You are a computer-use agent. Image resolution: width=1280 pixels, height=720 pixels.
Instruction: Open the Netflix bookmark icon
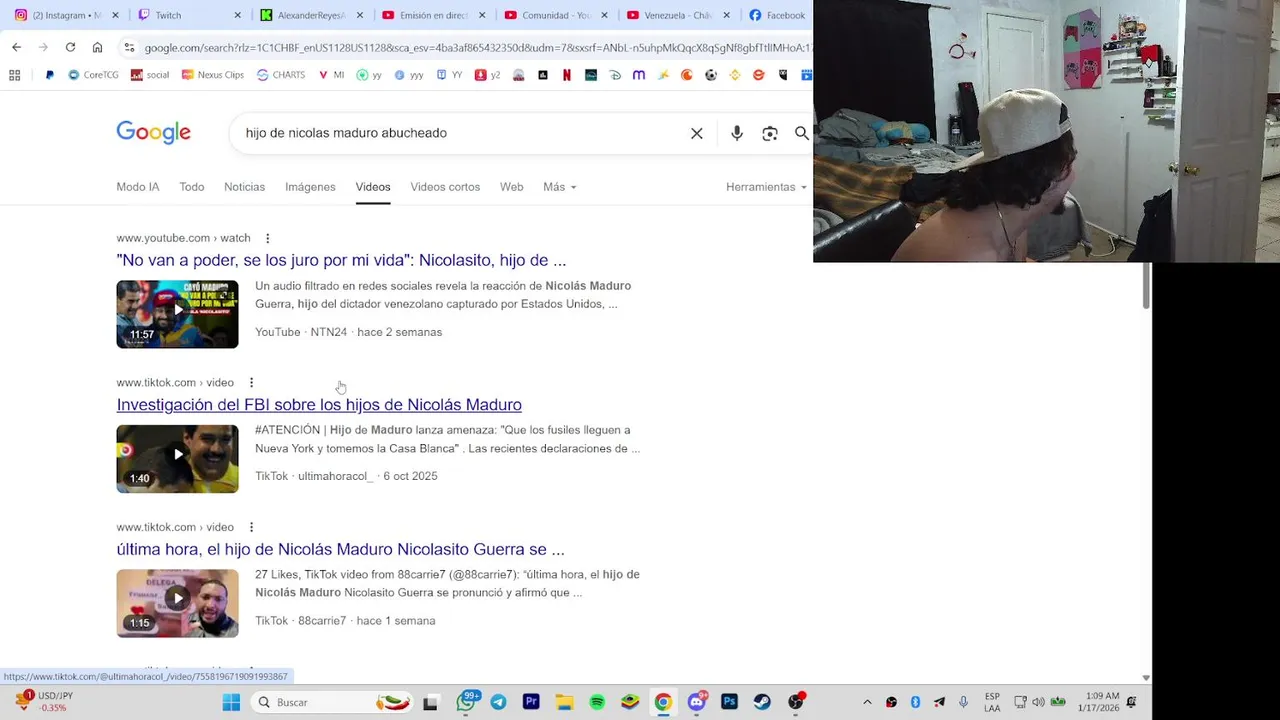(567, 75)
